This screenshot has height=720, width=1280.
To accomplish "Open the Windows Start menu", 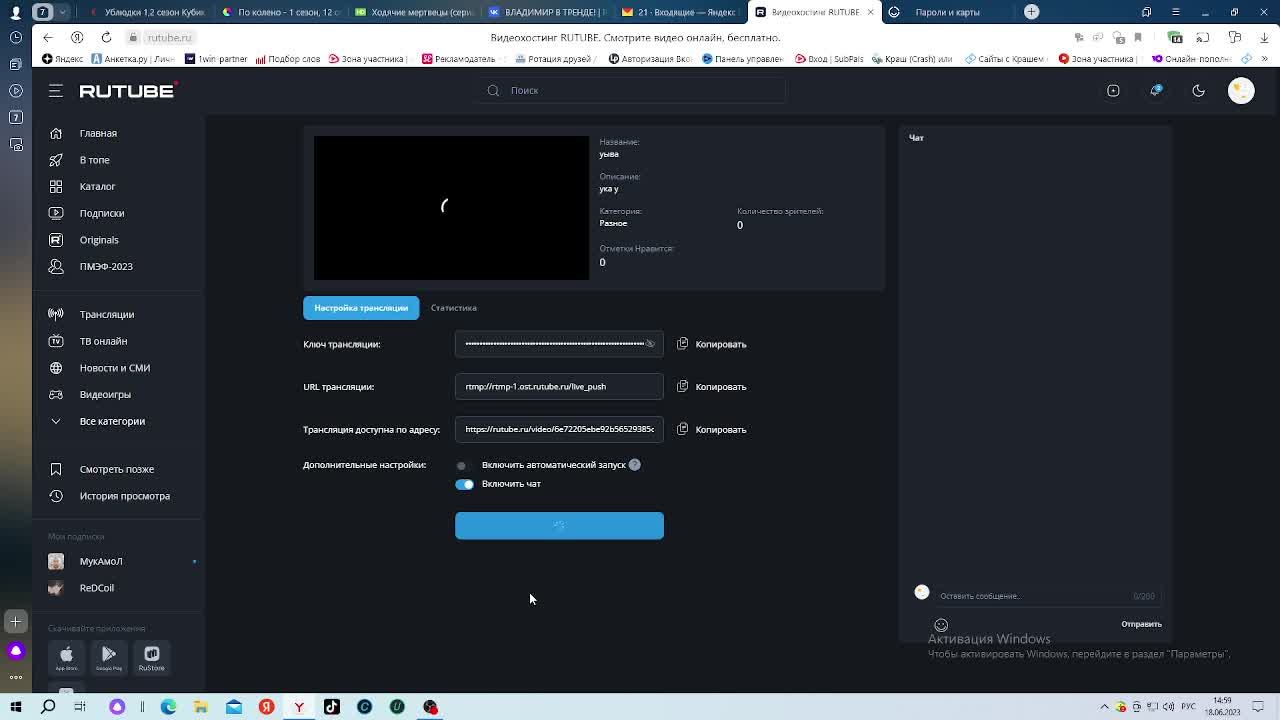I will pos(16,707).
